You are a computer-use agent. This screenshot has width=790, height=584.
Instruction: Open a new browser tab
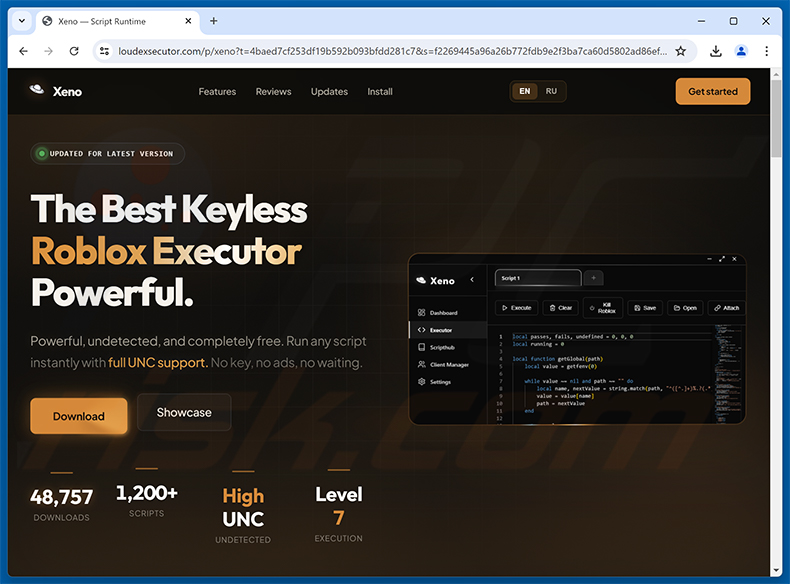(214, 21)
